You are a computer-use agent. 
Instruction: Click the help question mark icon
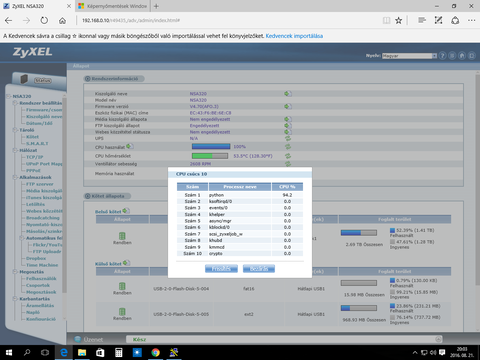[x=442, y=56]
